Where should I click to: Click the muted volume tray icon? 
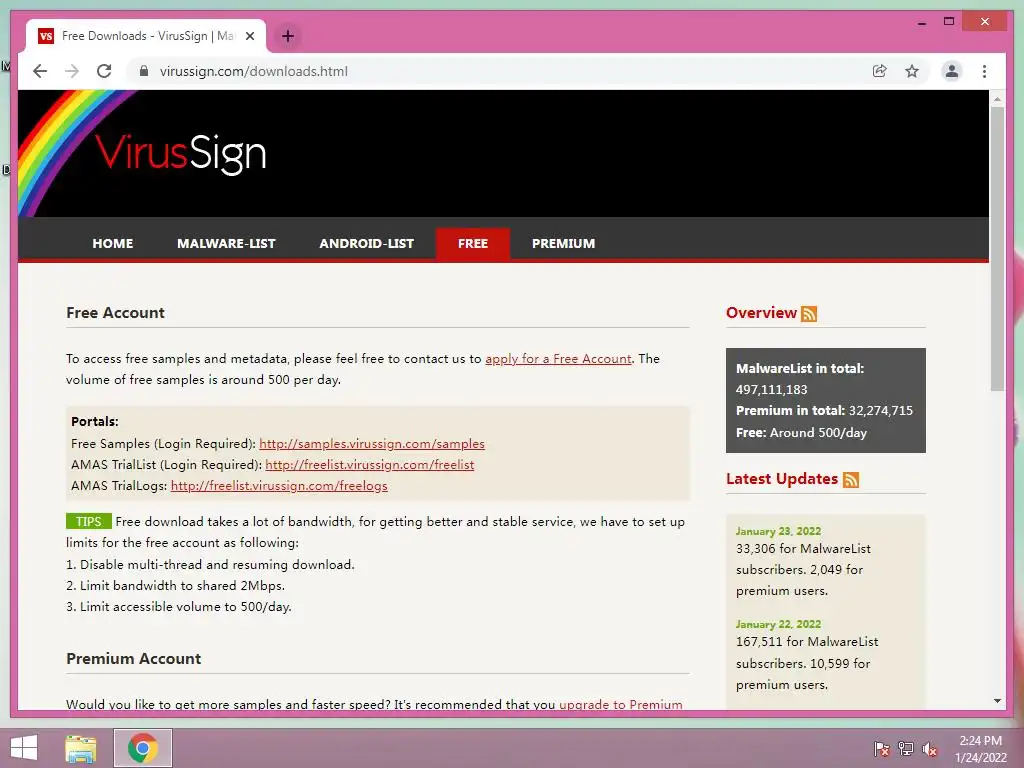[x=930, y=749]
